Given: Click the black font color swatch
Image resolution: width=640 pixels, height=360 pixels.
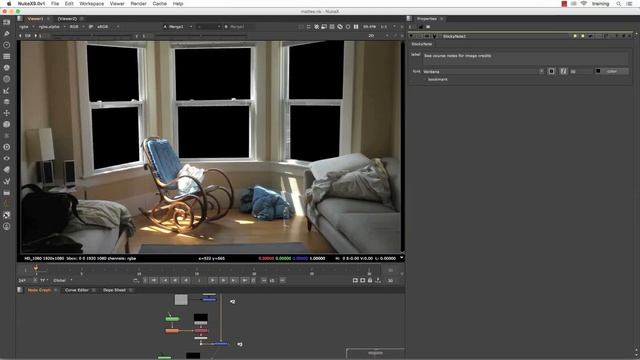Looking at the screenshot, I should tap(598, 71).
